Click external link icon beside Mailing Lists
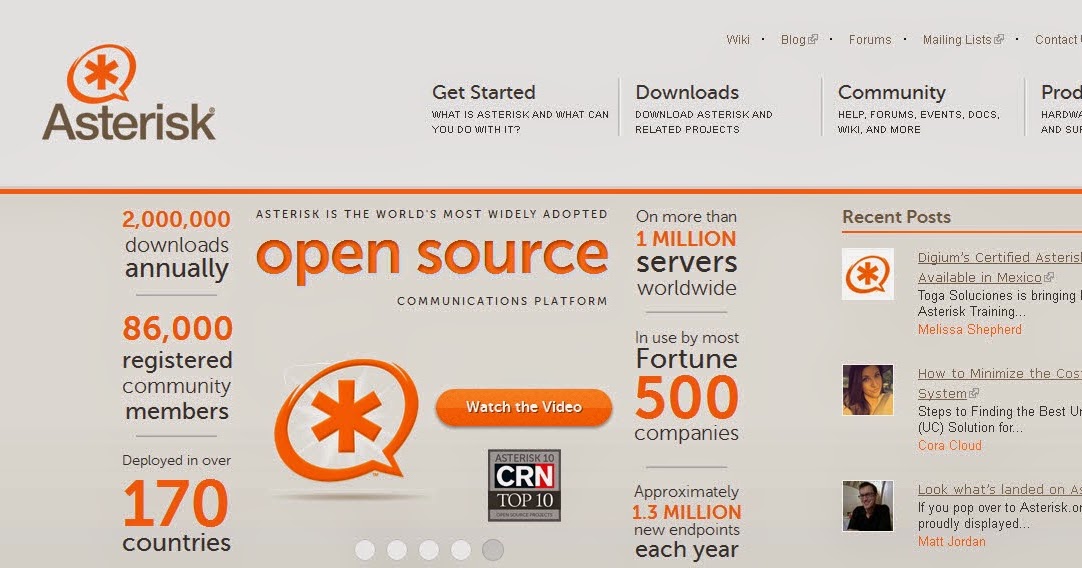This screenshot has width=1082, height=568. 999,39
